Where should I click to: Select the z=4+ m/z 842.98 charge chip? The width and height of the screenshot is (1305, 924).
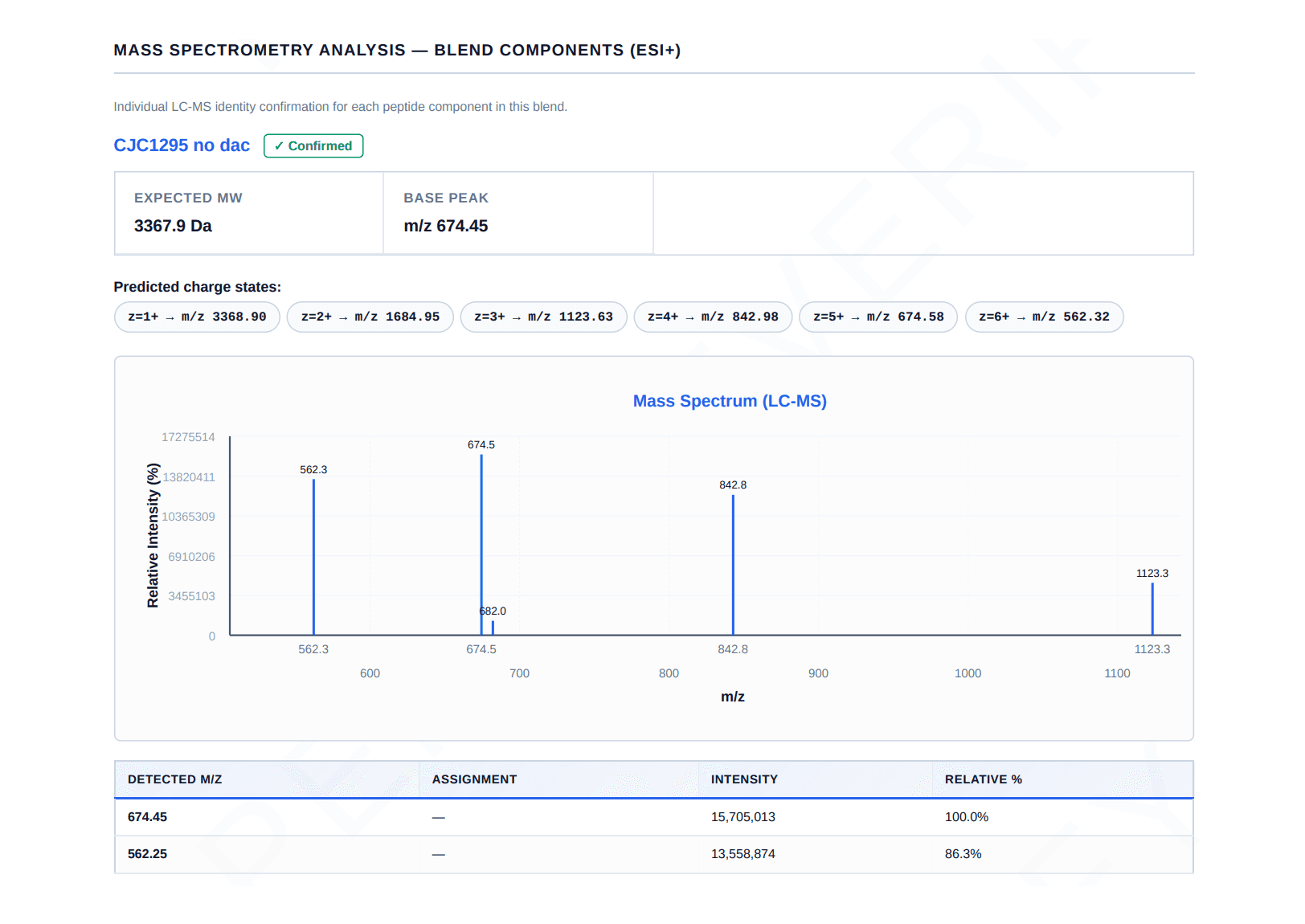click(x=713, y=317)
